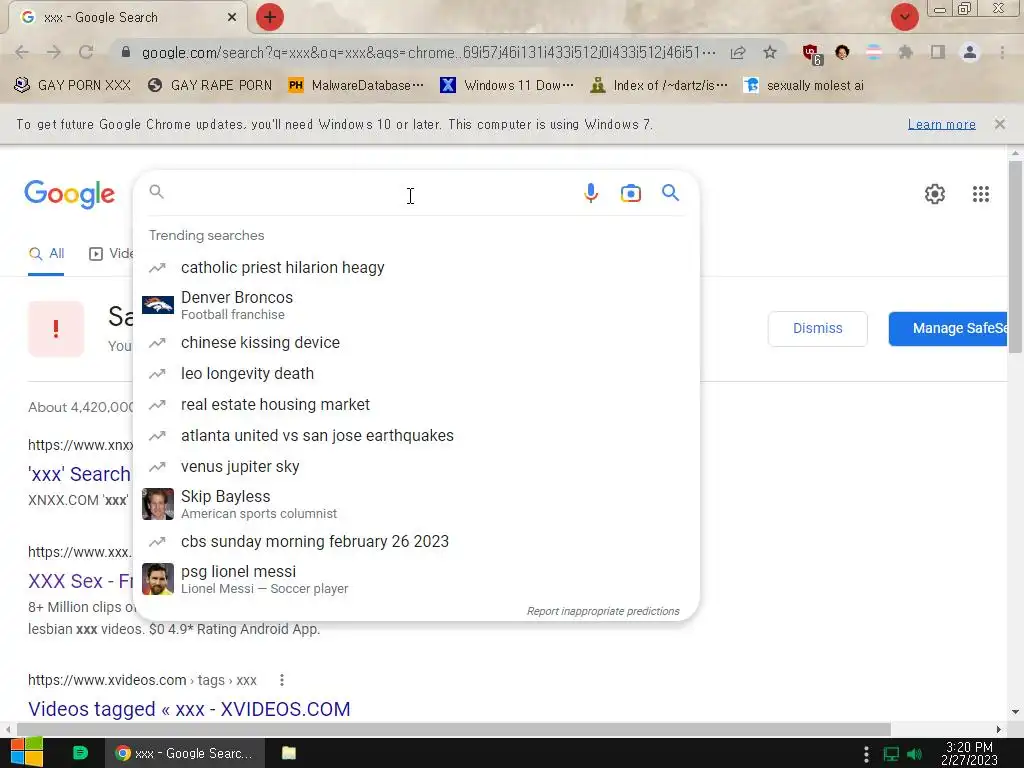Select suggestion leo longevity death
Image resolution: width=1024 pixels, height=768 pixels.
(x=416, y=374)
